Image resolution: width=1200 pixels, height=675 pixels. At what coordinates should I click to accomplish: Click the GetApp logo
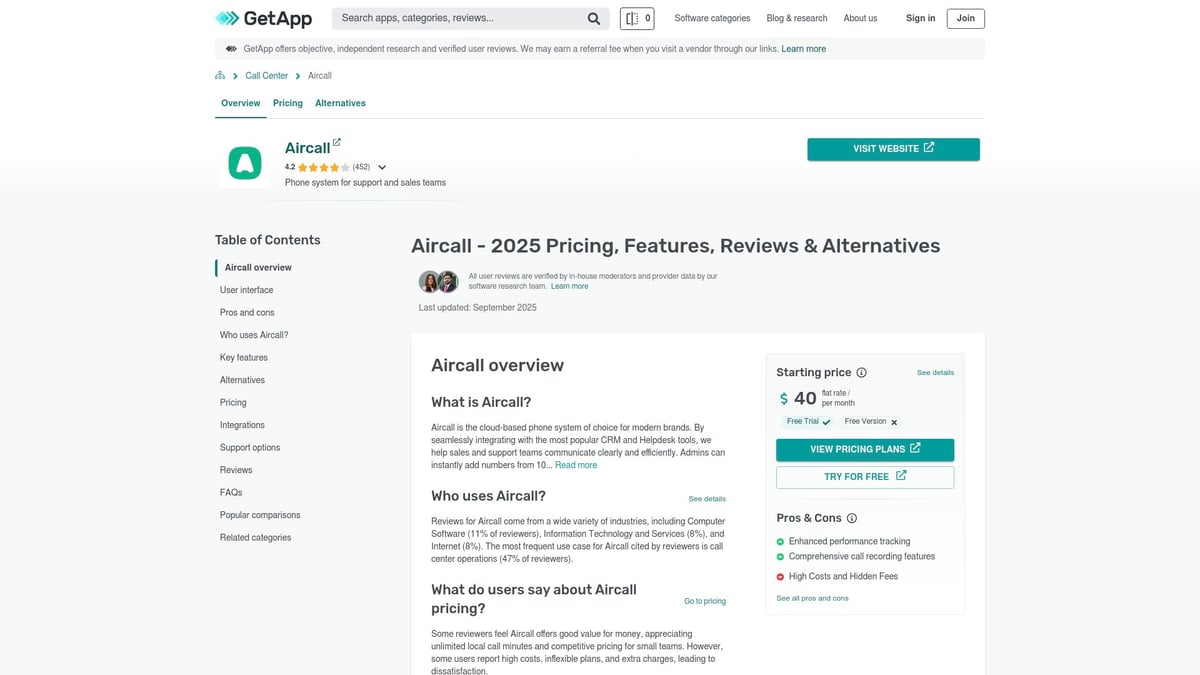coord(264,18)
